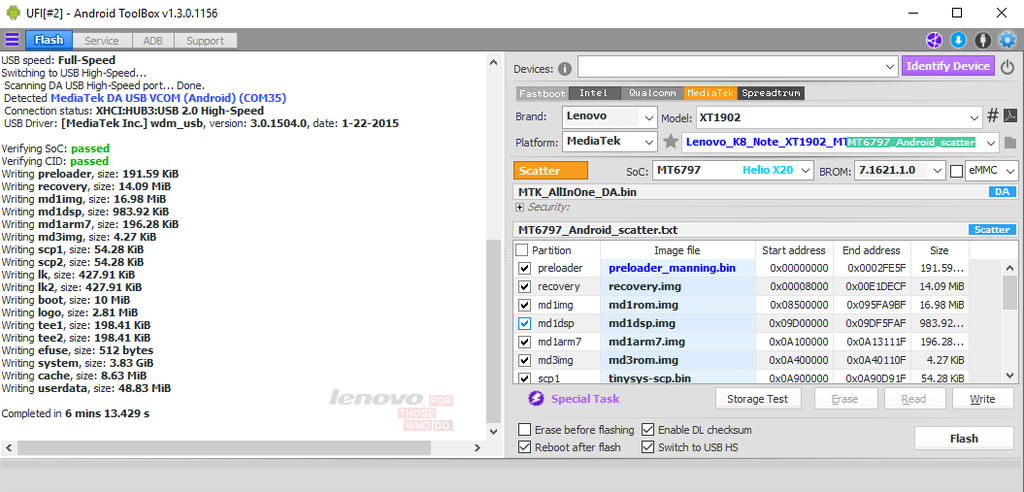The image size is (1024, 492).
Task: Click the partition table scroll down arrow
Action: tap(1010, 375)
